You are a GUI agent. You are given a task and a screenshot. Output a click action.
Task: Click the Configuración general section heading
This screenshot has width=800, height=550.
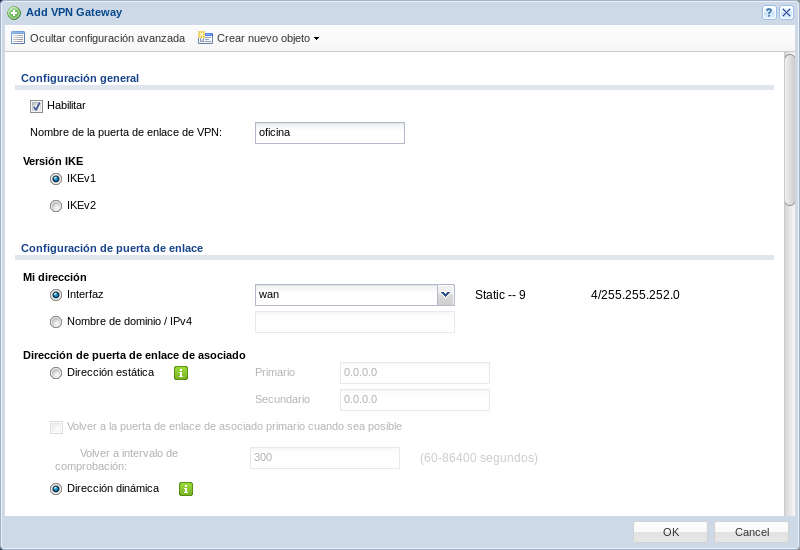pyautogui.click(x=80, y=78)
